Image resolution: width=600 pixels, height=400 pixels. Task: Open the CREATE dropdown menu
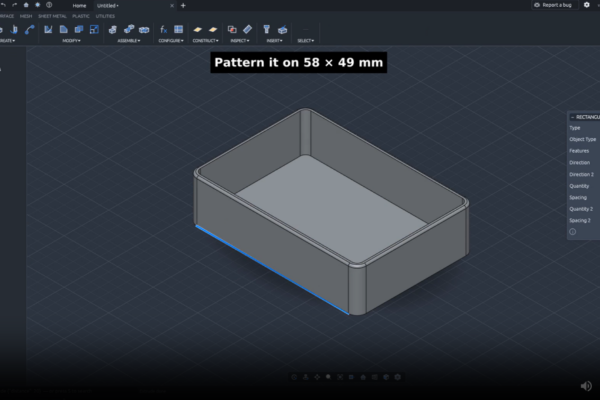7,41
